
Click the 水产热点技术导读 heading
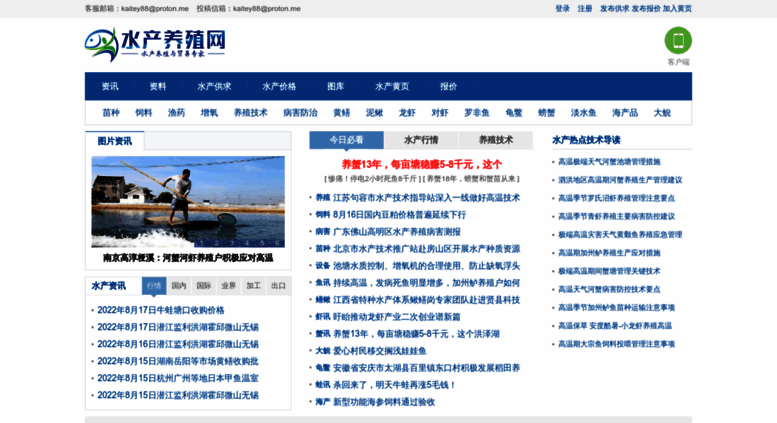point(586,140)
